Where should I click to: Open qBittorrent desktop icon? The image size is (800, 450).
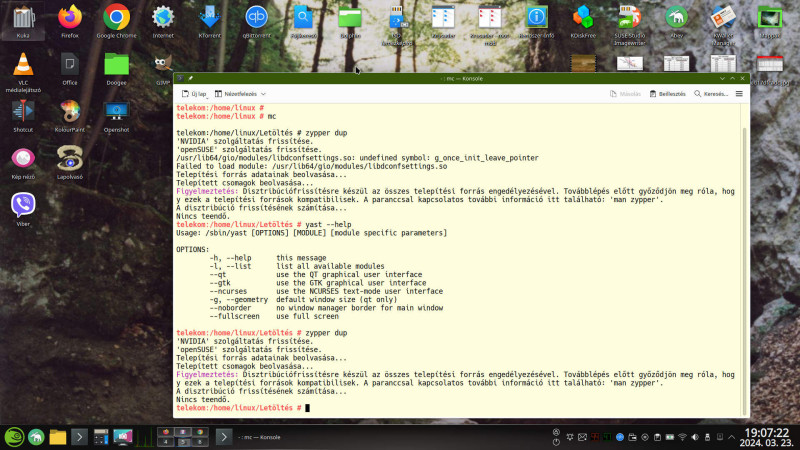pos(256,21)
